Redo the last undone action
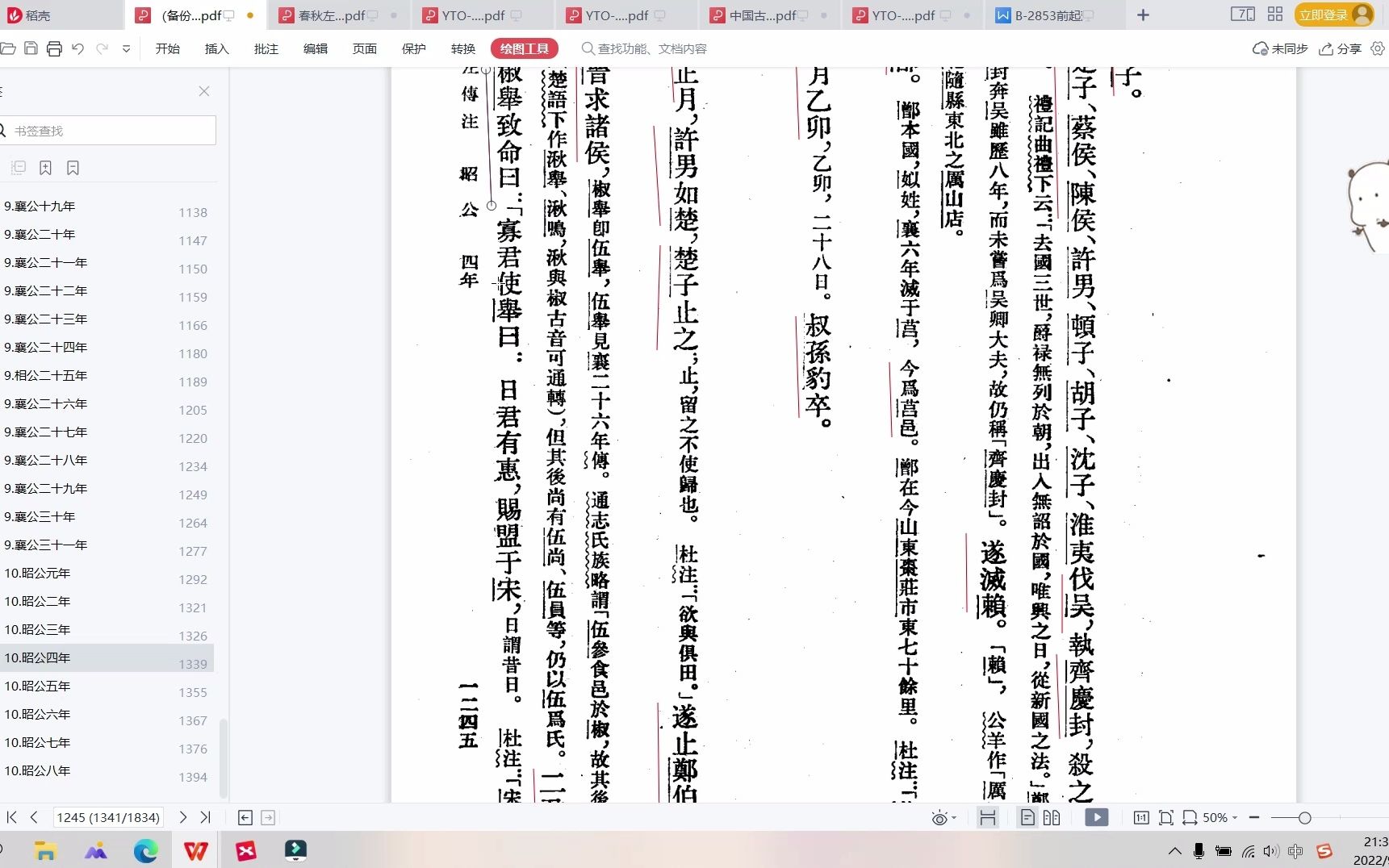This screenshot has height=868, width=1389. click(x=103, y=49)
